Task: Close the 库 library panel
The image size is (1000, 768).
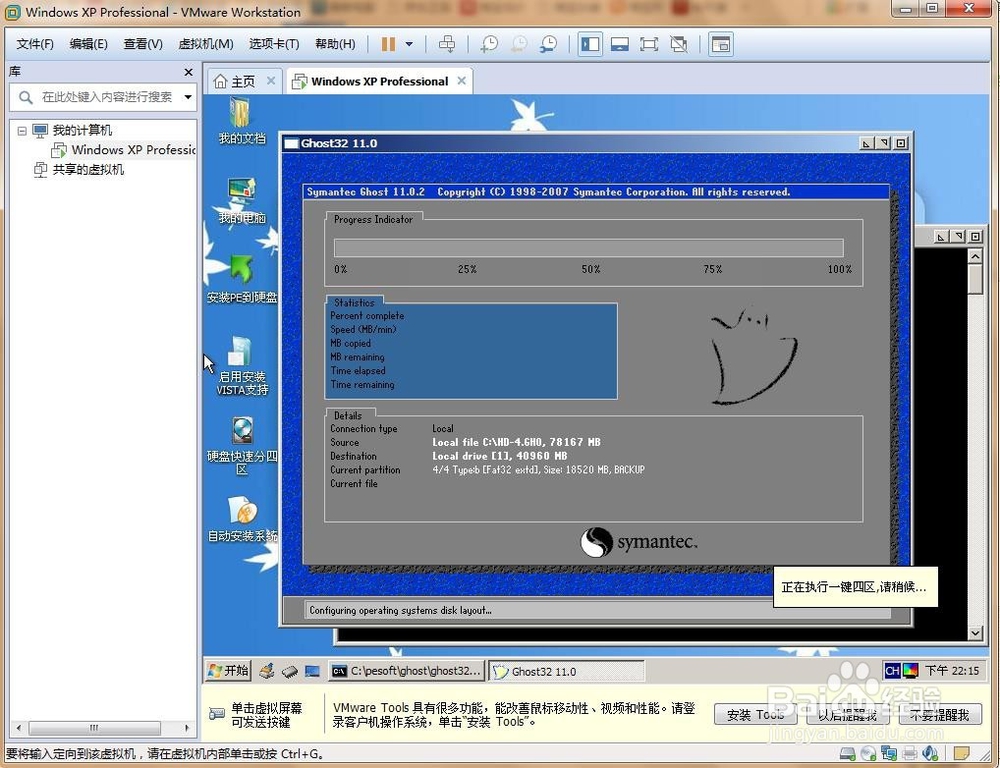Action: tap(188, 72)
